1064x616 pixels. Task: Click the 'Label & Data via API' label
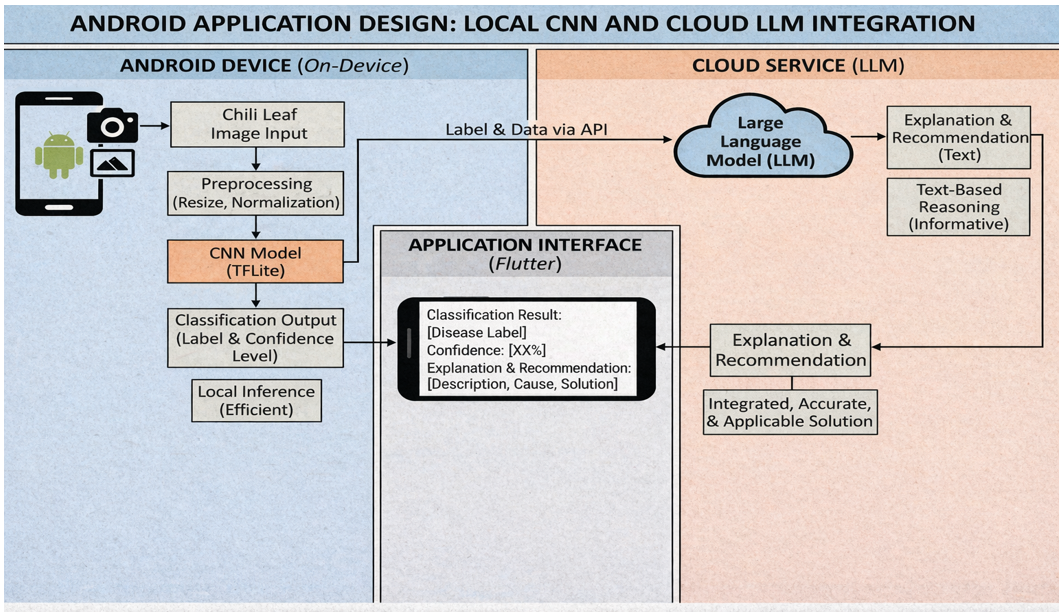click(x=526, y=129)
